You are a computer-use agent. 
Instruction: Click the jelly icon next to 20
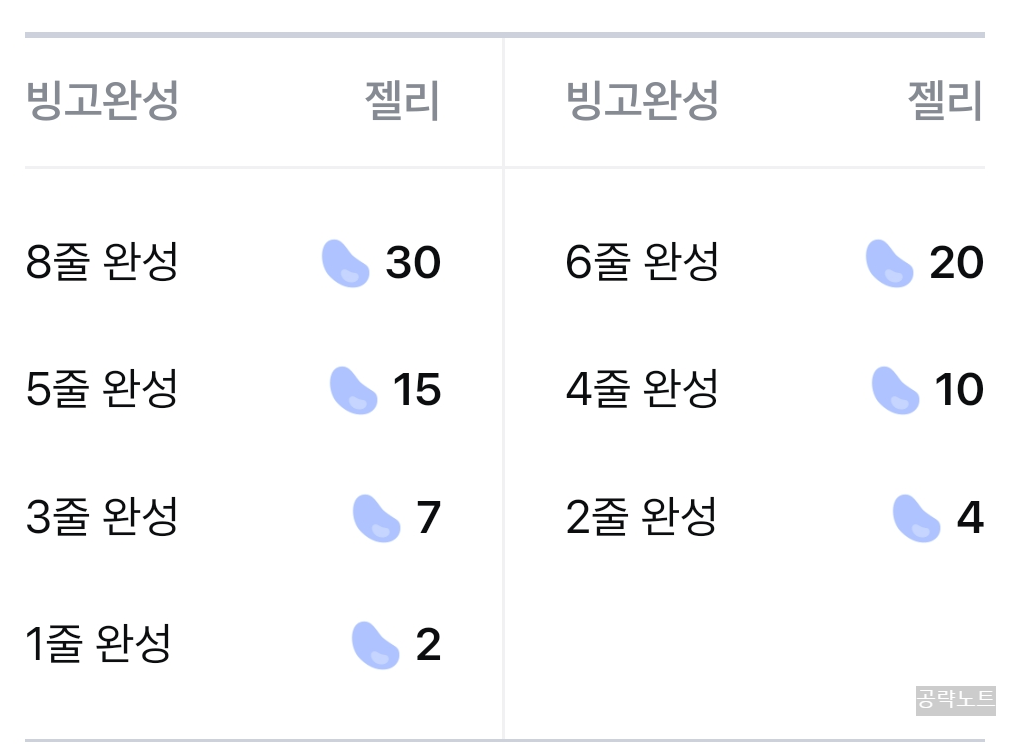(x=889, y=263)
